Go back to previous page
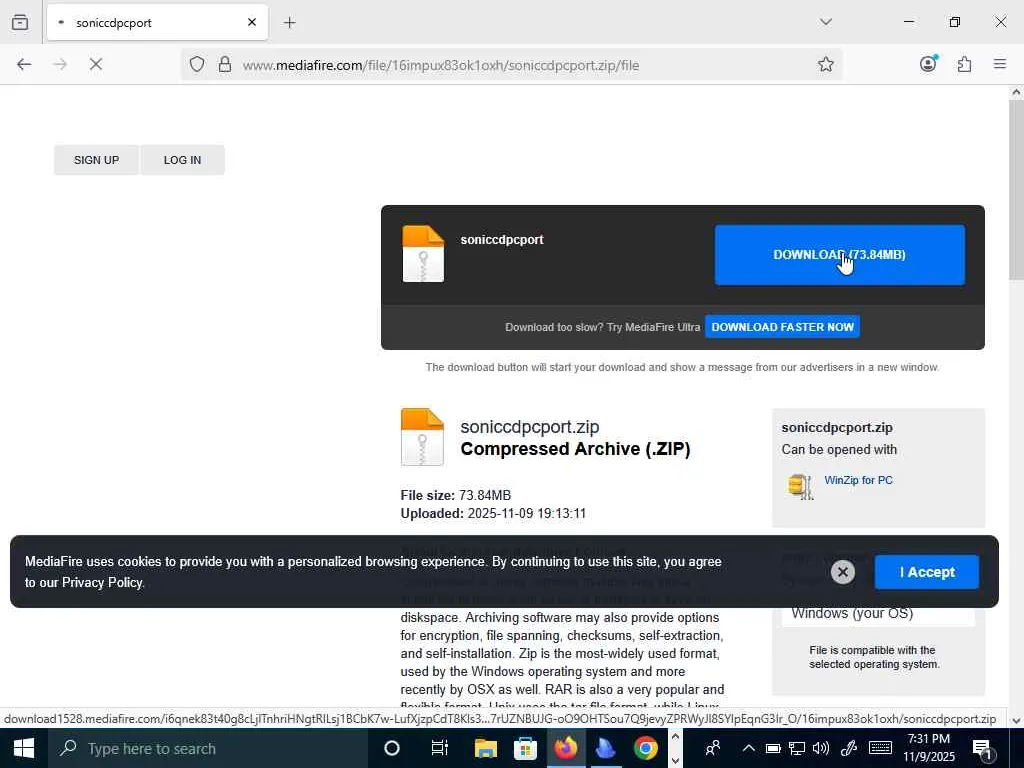Screen dimensions: 1024x768 [x=24, y=64]
